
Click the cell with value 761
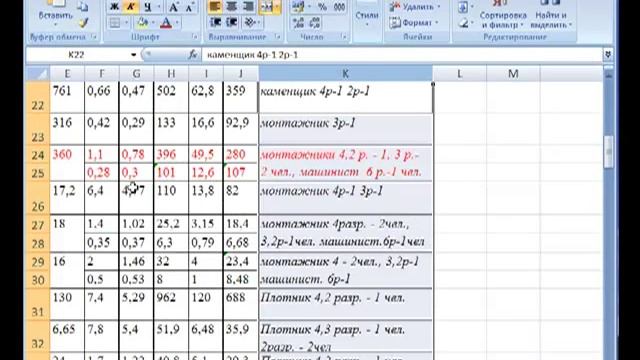point(67,97)
